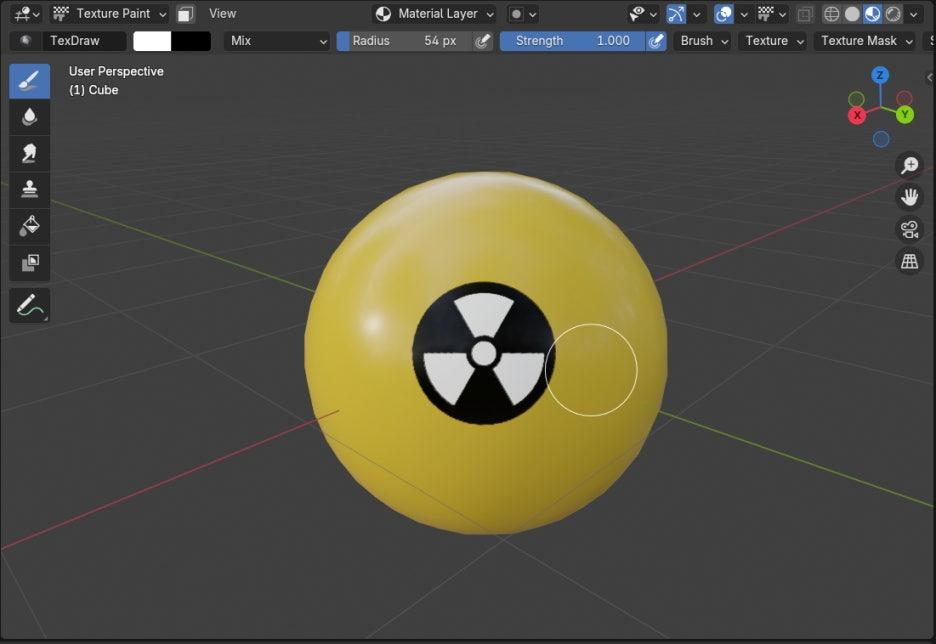Click the negative X axis hollow circle

click(x=904, y=98)
